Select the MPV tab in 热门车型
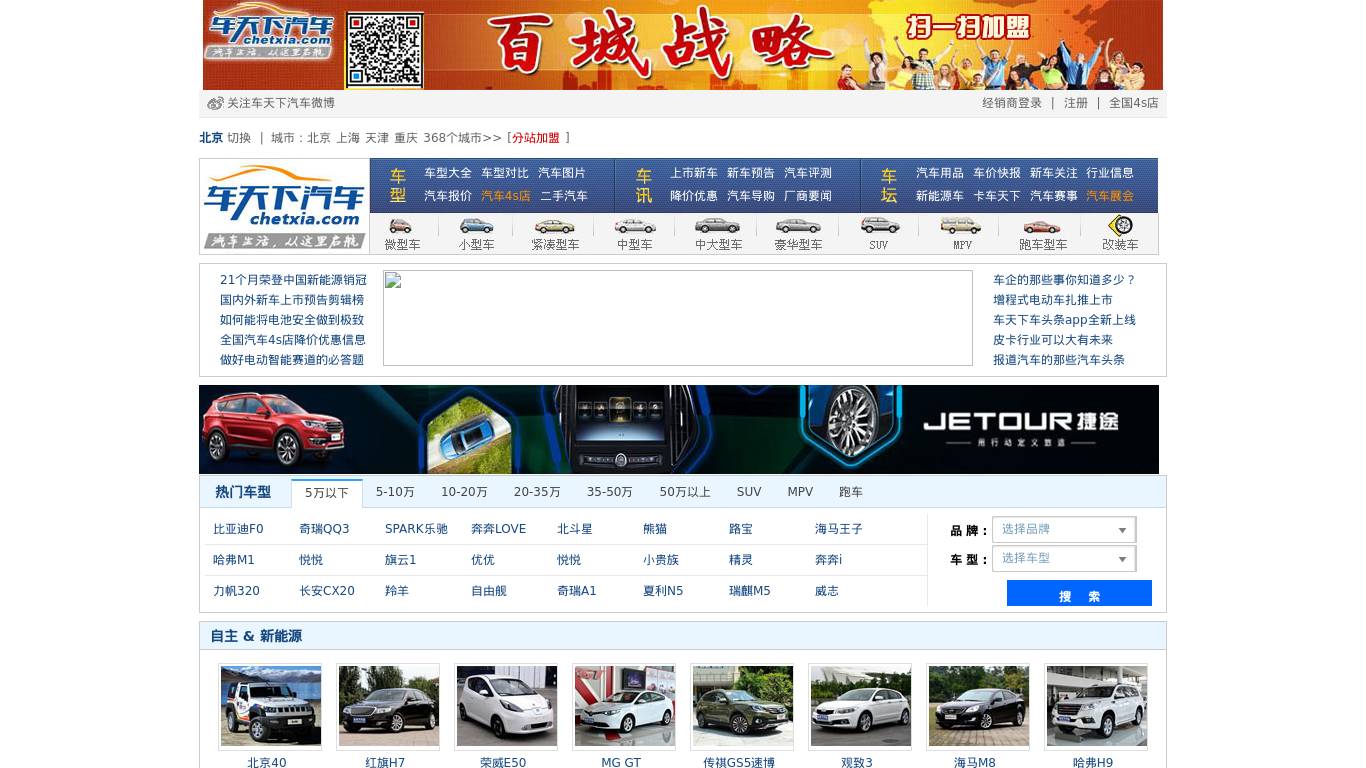The width and height of the screenshot is (1366, 768). [x=800, y=492]
